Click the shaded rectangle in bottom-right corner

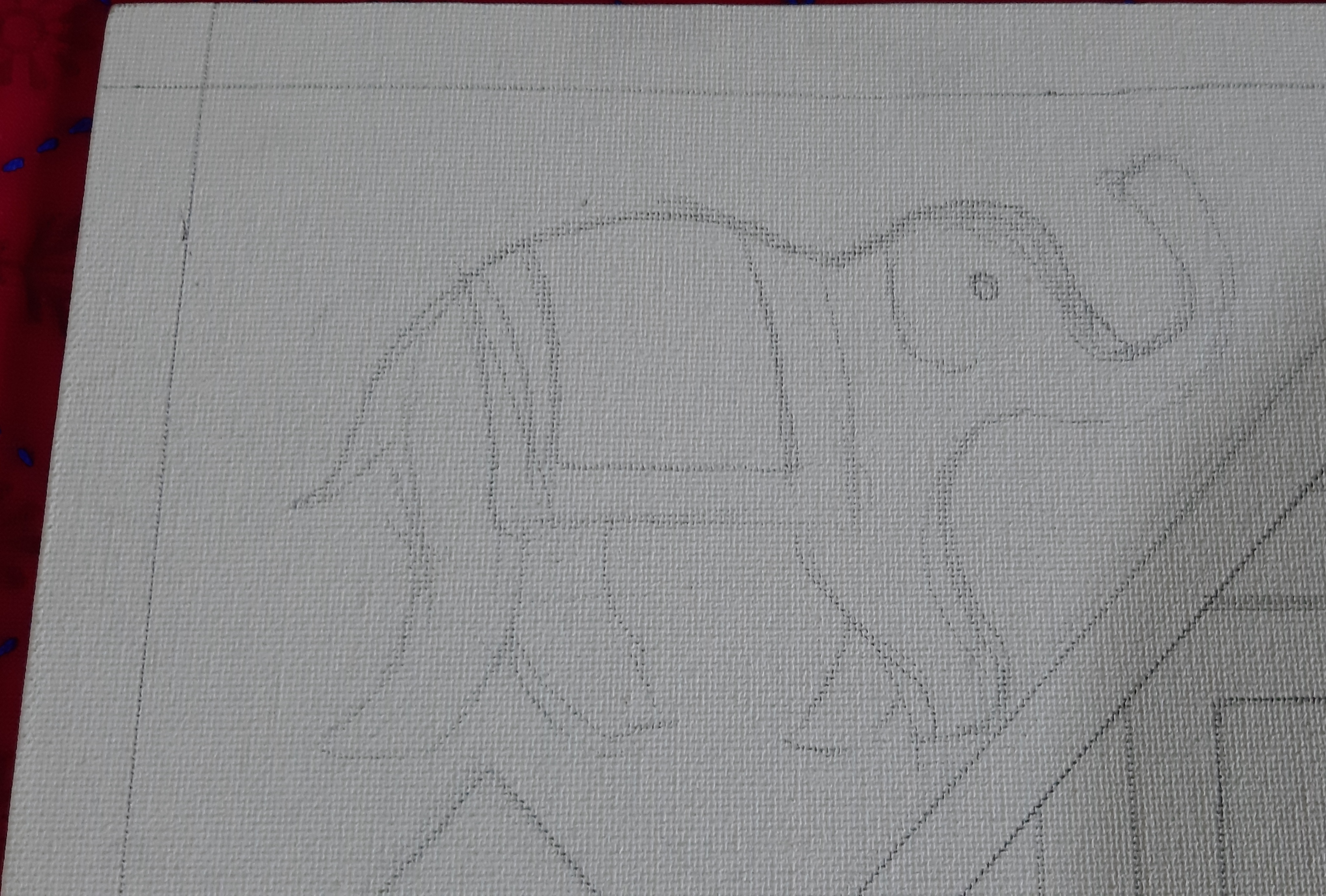pyautogui.click(x=1273, y=799)
